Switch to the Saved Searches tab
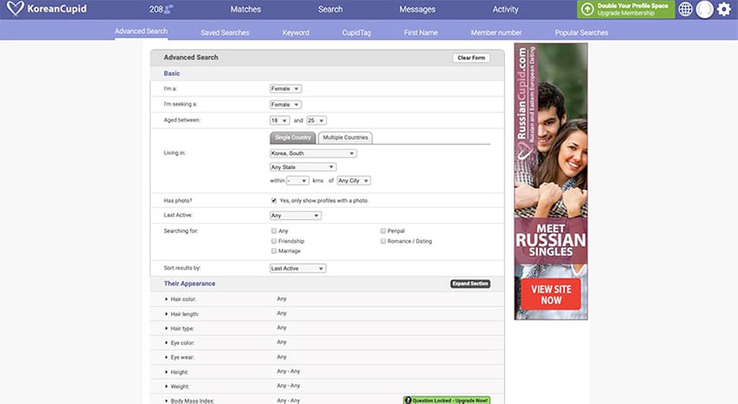Image resolution: width=738 pixels, height=404 pixels. coord(225,32)
